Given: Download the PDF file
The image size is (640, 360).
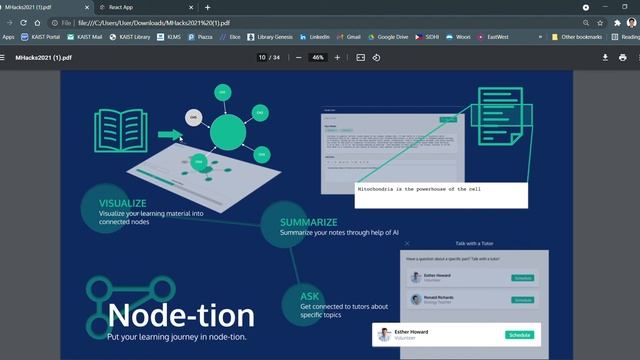Looking at the screenshot, I should pos(605,58).
